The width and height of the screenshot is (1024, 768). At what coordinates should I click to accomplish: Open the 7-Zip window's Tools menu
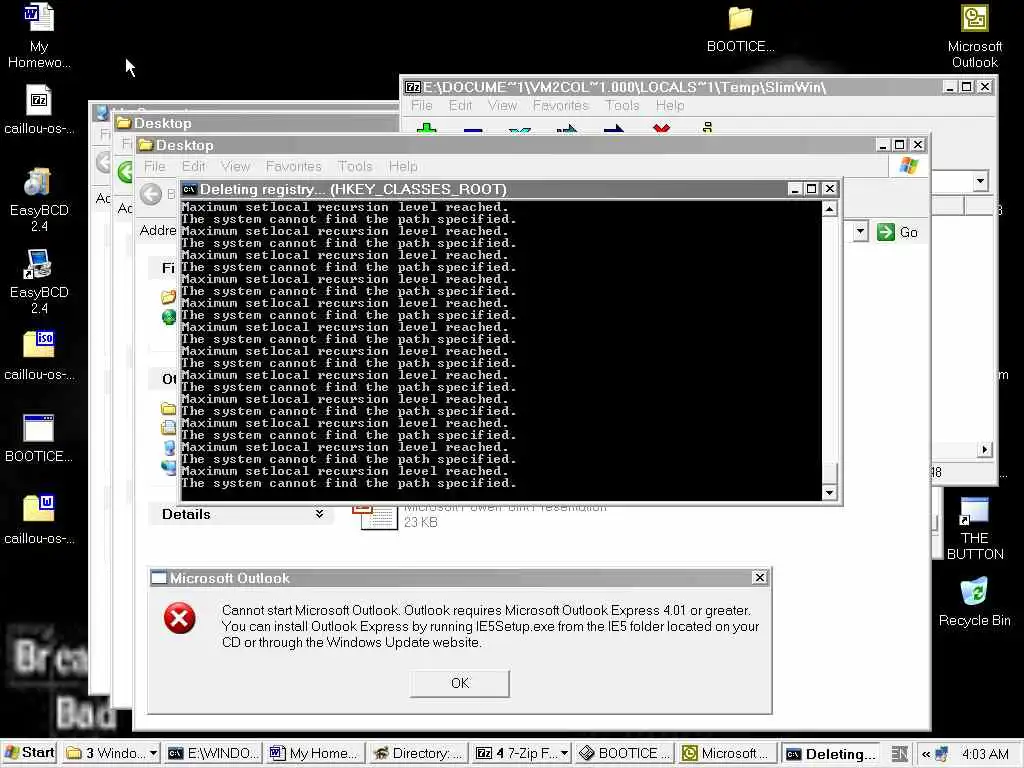622,105
